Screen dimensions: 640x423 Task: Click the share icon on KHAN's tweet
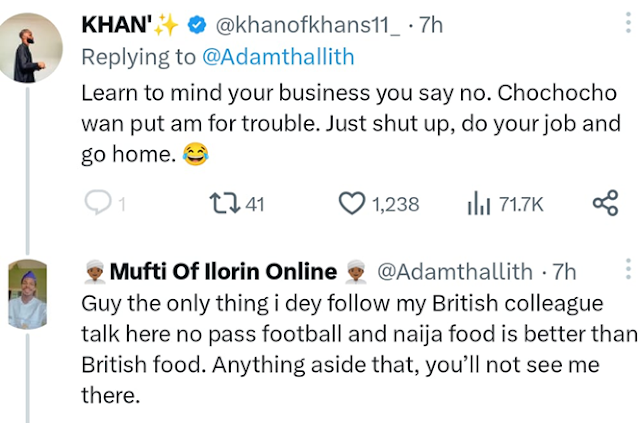(605, 204)
